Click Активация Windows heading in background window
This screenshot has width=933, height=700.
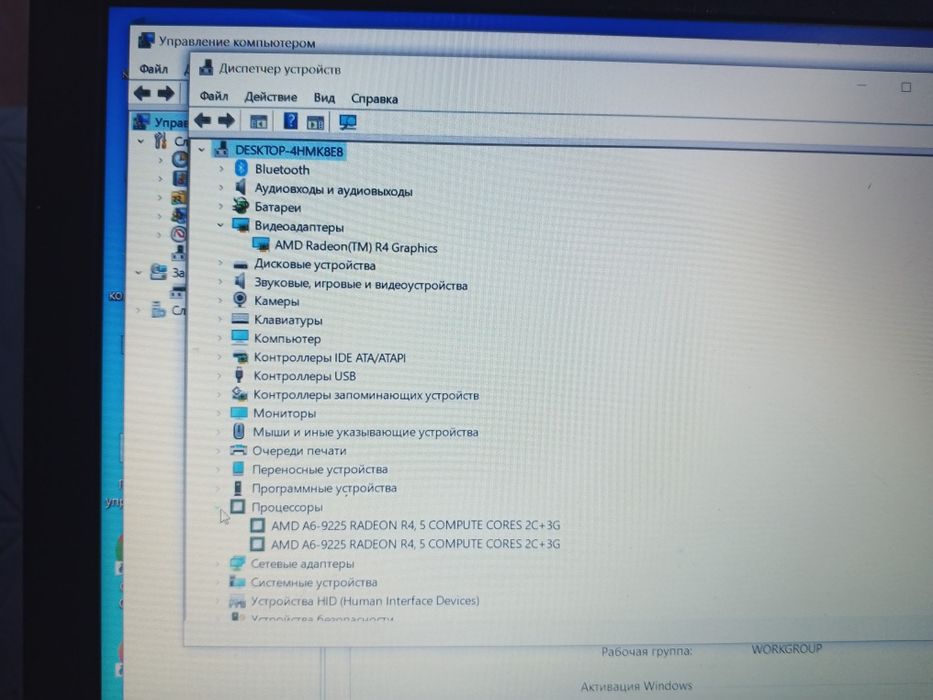coord(636,686)
